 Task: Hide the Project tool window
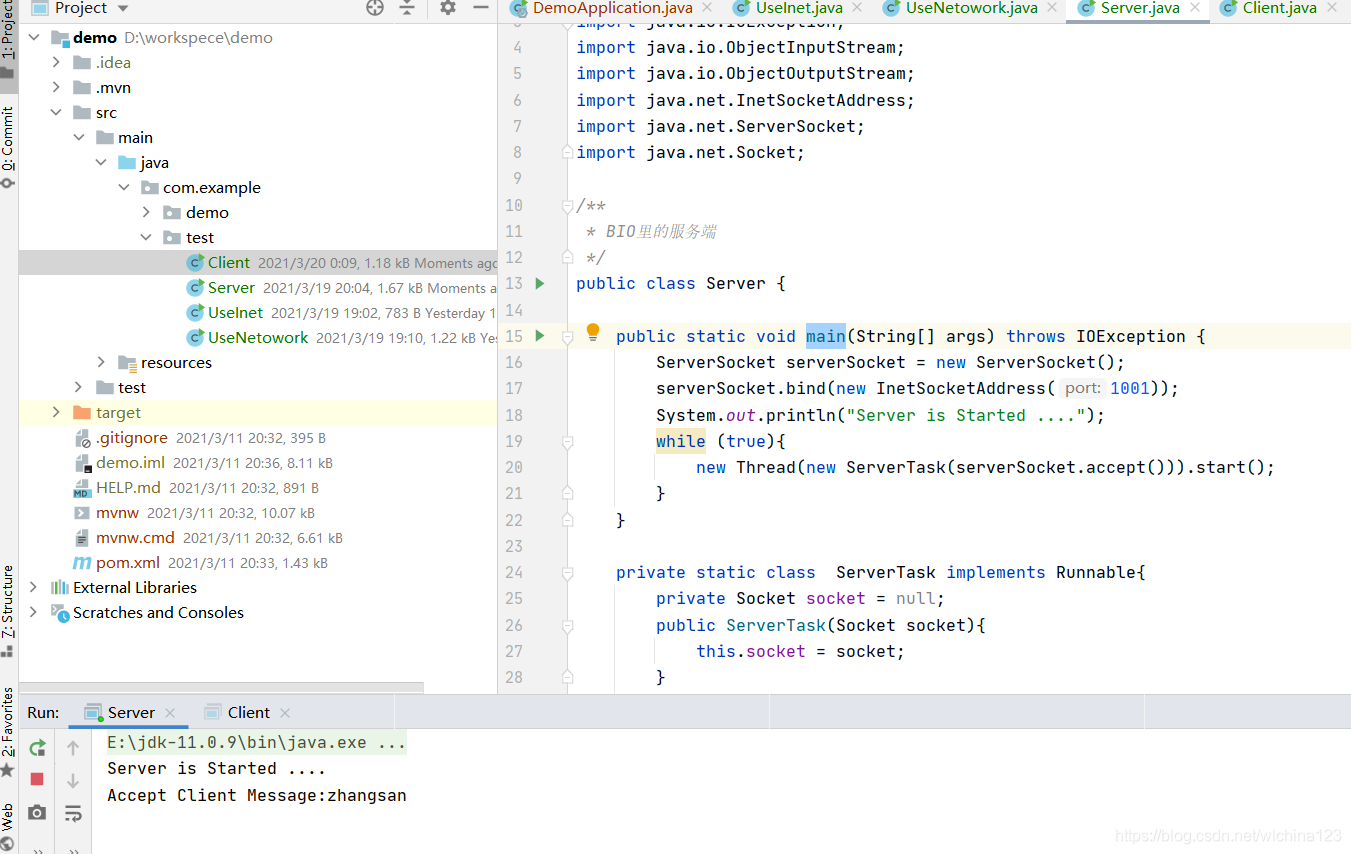tap(481, 8)
